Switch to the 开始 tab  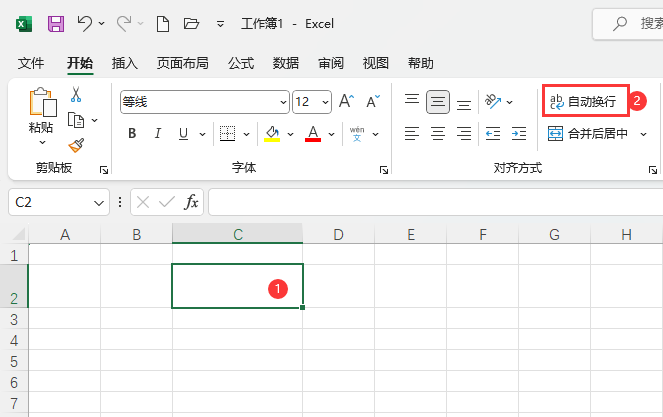[x=80, y=63]
